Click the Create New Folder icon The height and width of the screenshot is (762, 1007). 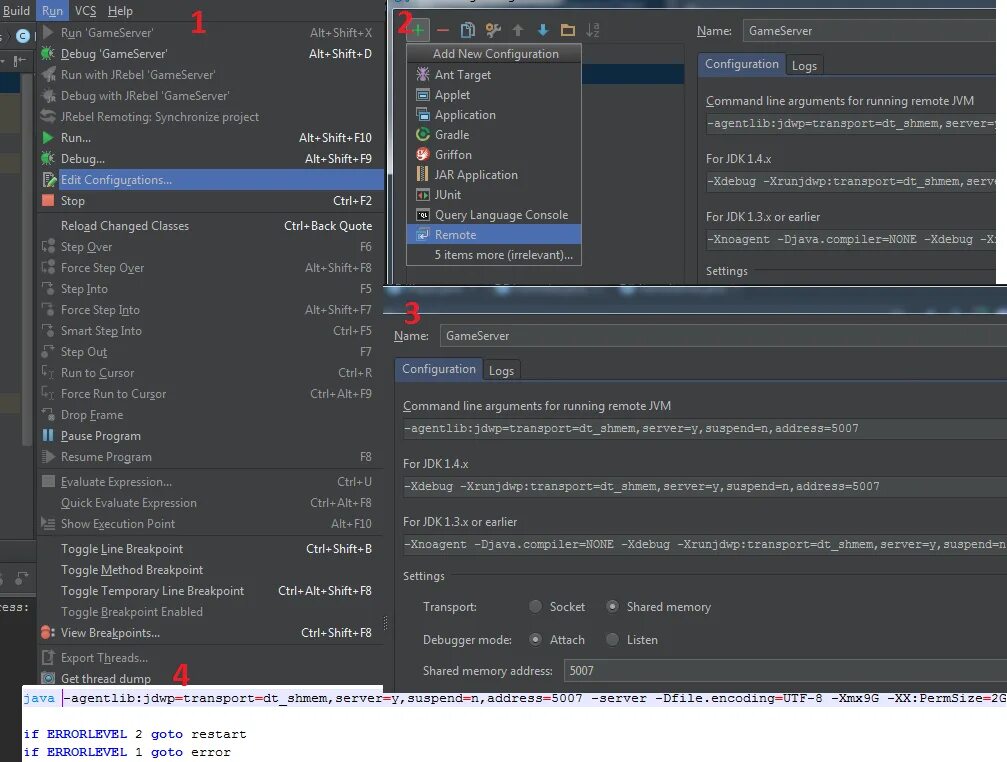pos(568,30)
